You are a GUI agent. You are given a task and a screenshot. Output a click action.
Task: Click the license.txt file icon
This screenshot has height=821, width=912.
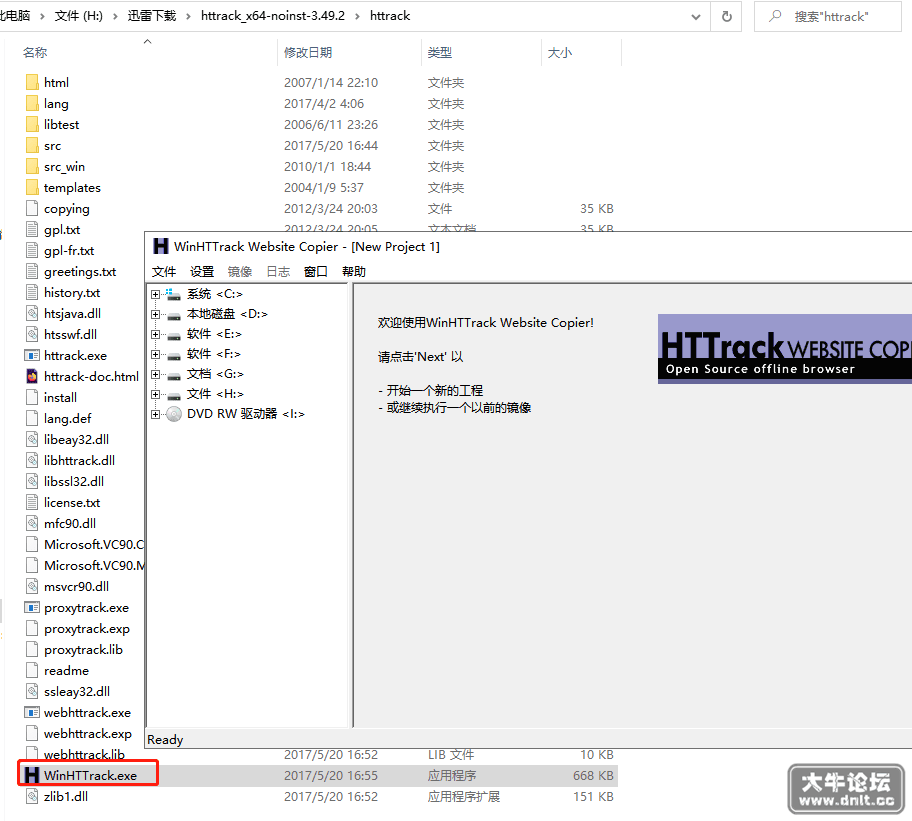[33, 502]
